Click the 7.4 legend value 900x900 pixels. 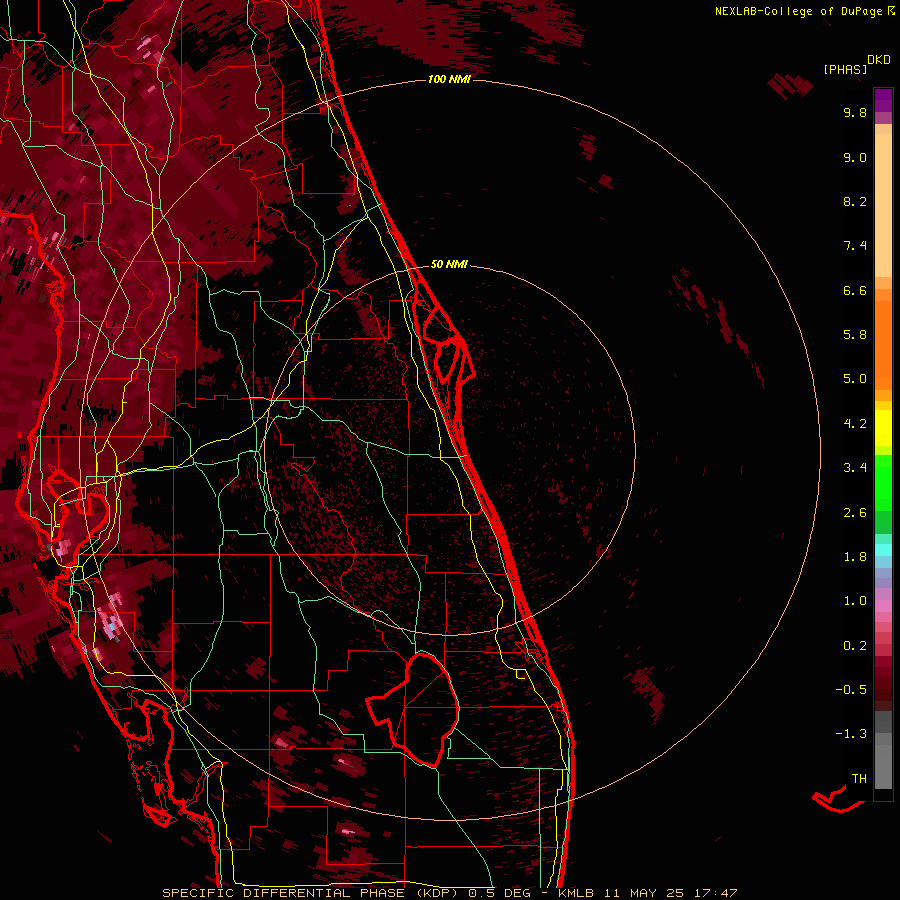(x=855, y=246)
